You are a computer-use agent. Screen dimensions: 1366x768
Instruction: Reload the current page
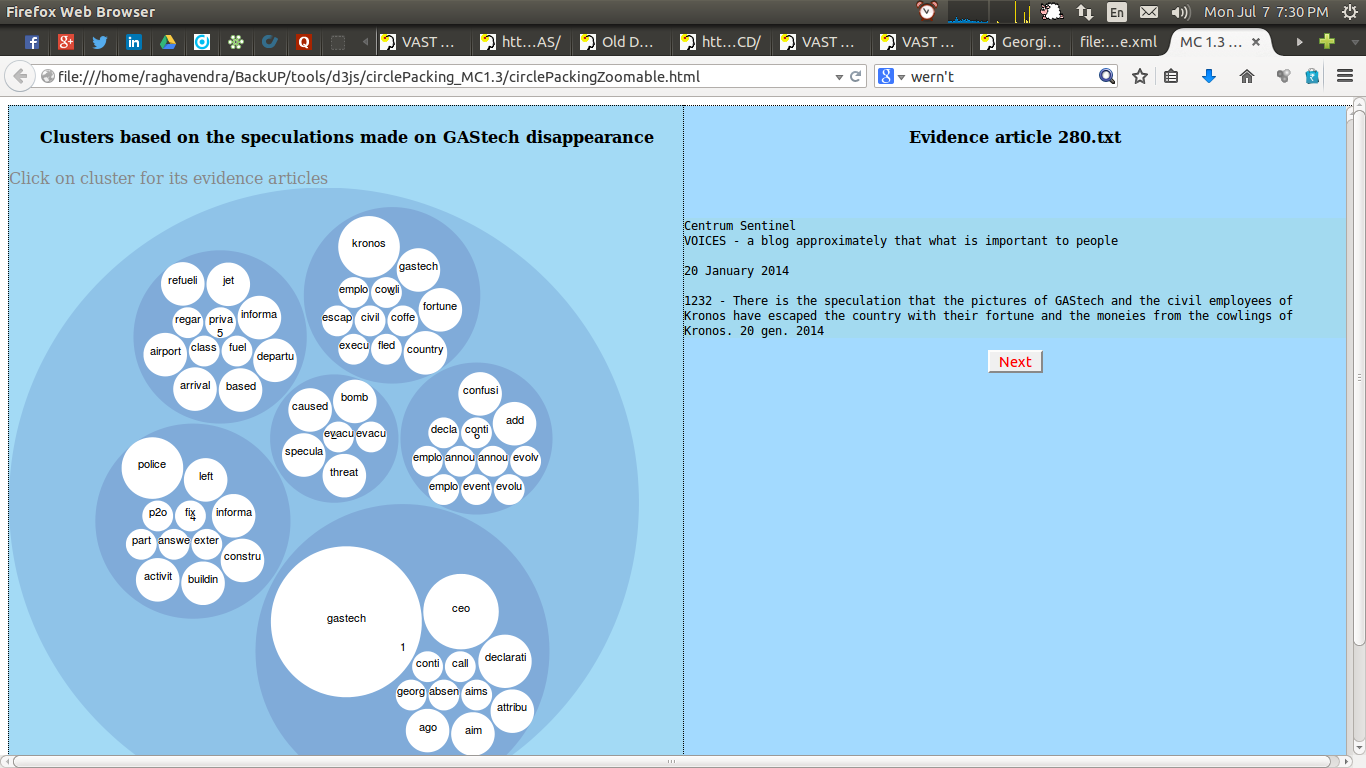(x=856, y=76)
